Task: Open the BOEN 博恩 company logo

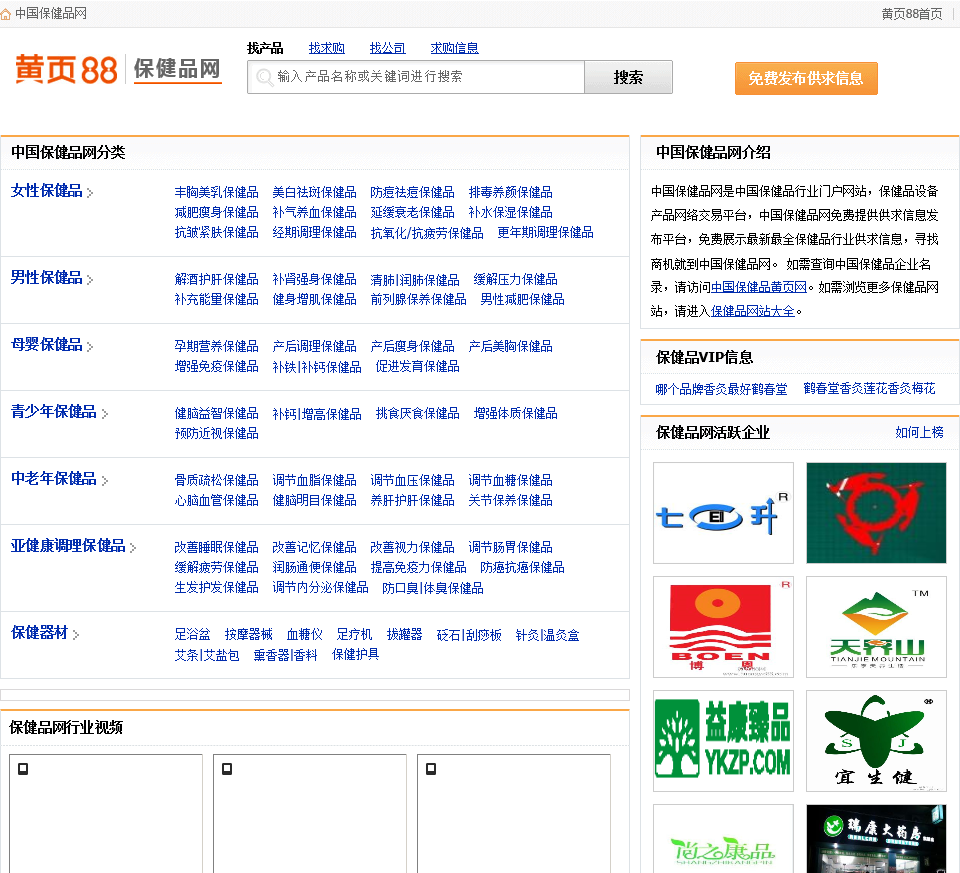Action: click(x=723, y=627)
